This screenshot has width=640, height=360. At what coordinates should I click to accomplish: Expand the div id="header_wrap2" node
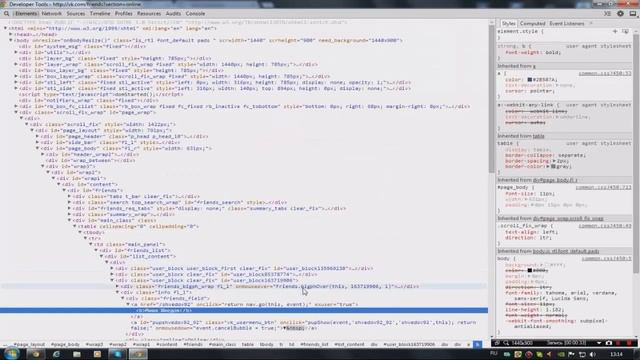43,154
